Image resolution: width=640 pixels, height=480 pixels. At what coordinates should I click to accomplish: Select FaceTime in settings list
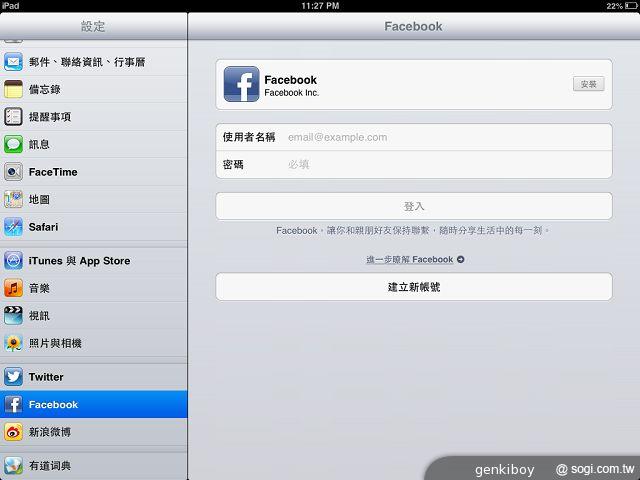[93, 172]
